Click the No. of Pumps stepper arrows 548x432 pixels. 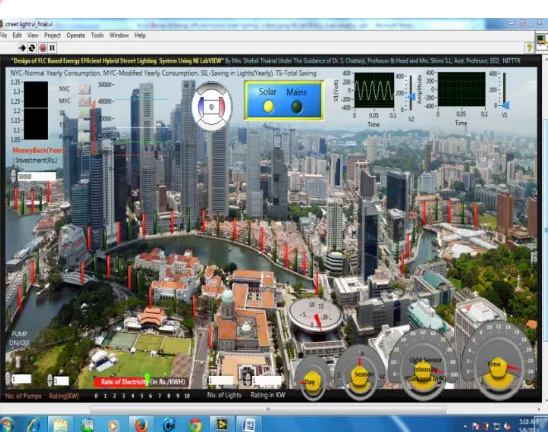pyautogui.click(x=8, y=379)
